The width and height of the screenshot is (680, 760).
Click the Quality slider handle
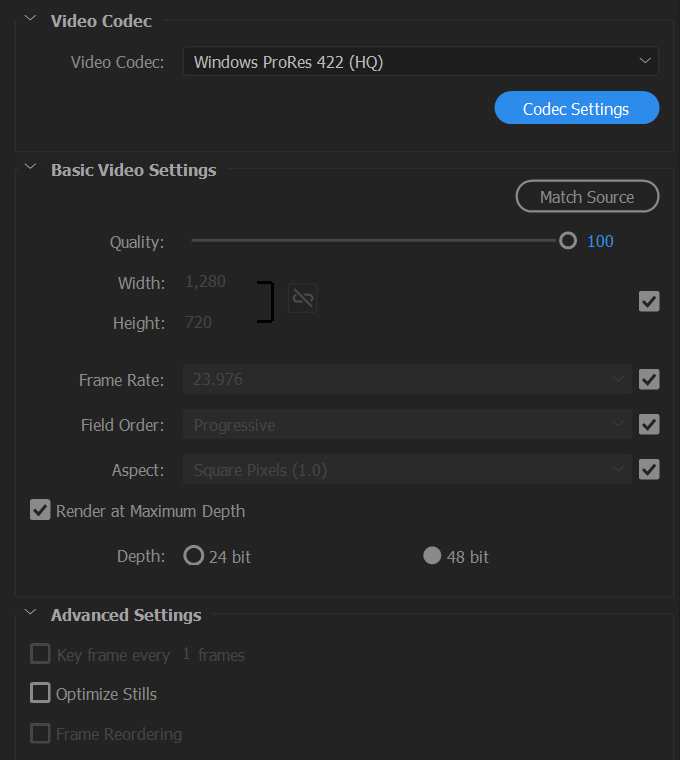(x=568, y=240)
